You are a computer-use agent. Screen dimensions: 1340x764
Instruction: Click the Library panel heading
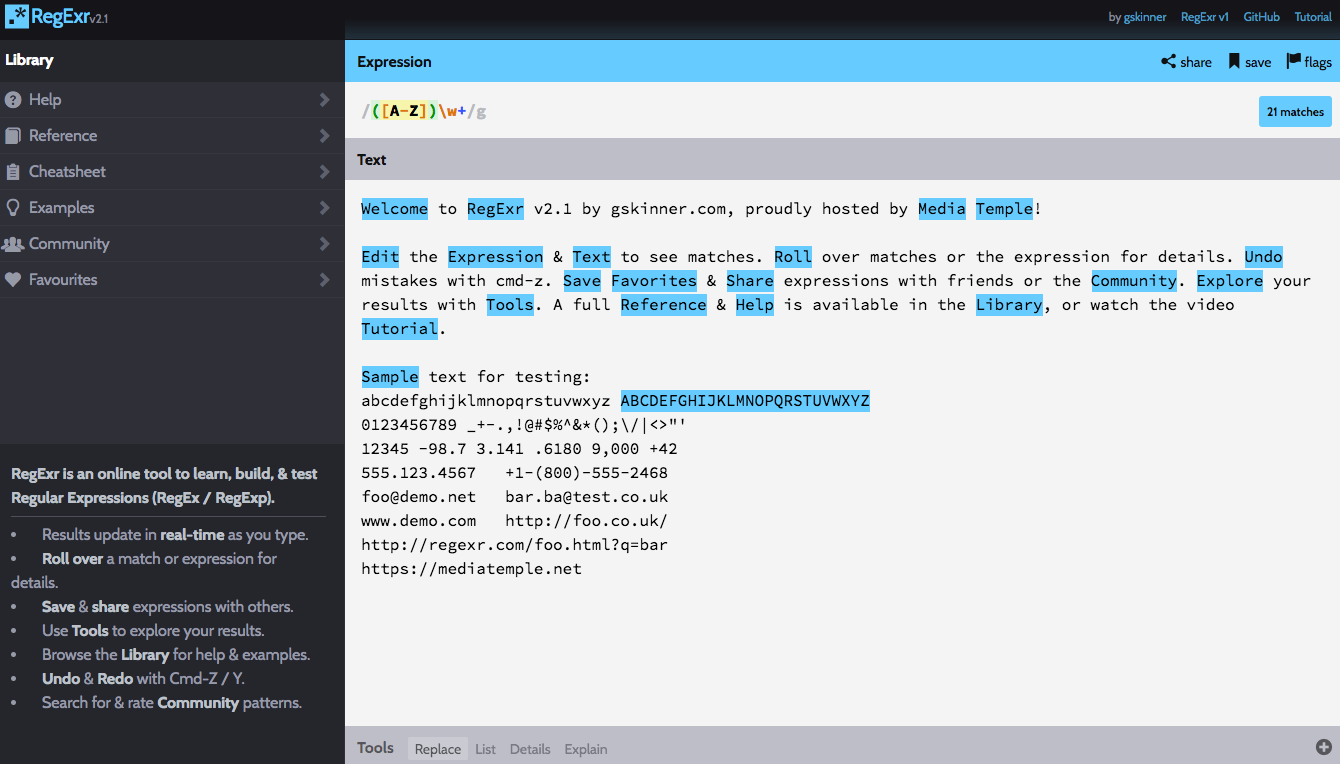(29, 60)
